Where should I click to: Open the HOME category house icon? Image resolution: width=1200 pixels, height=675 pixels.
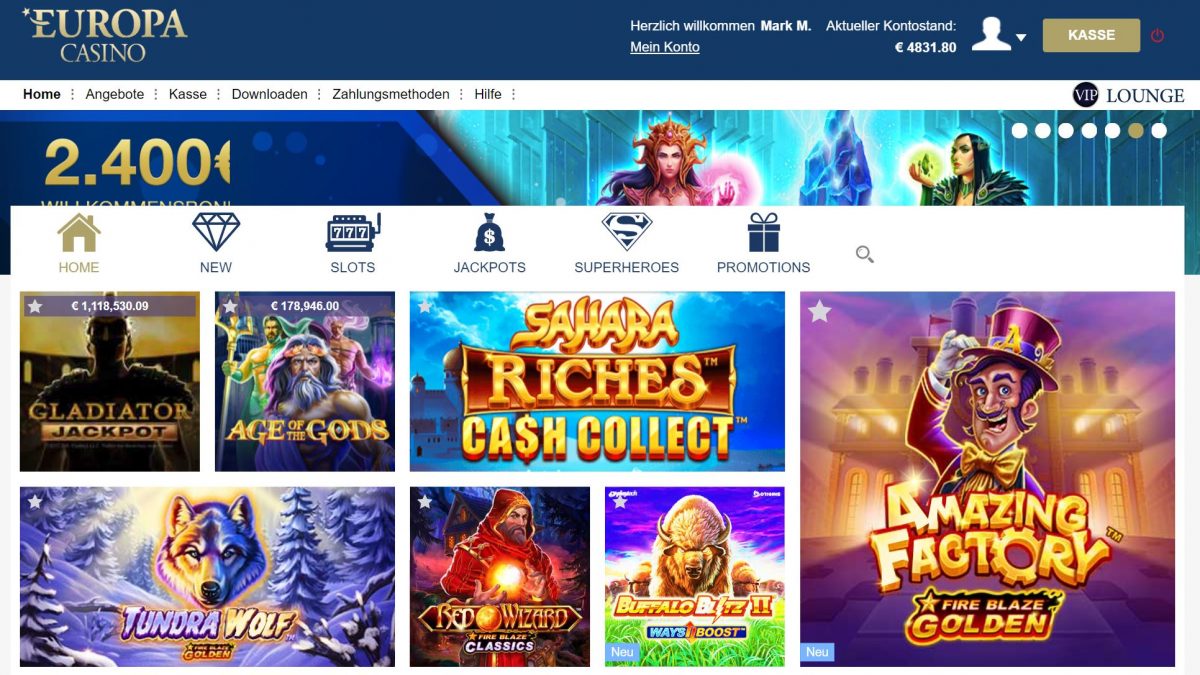[79, 233]
